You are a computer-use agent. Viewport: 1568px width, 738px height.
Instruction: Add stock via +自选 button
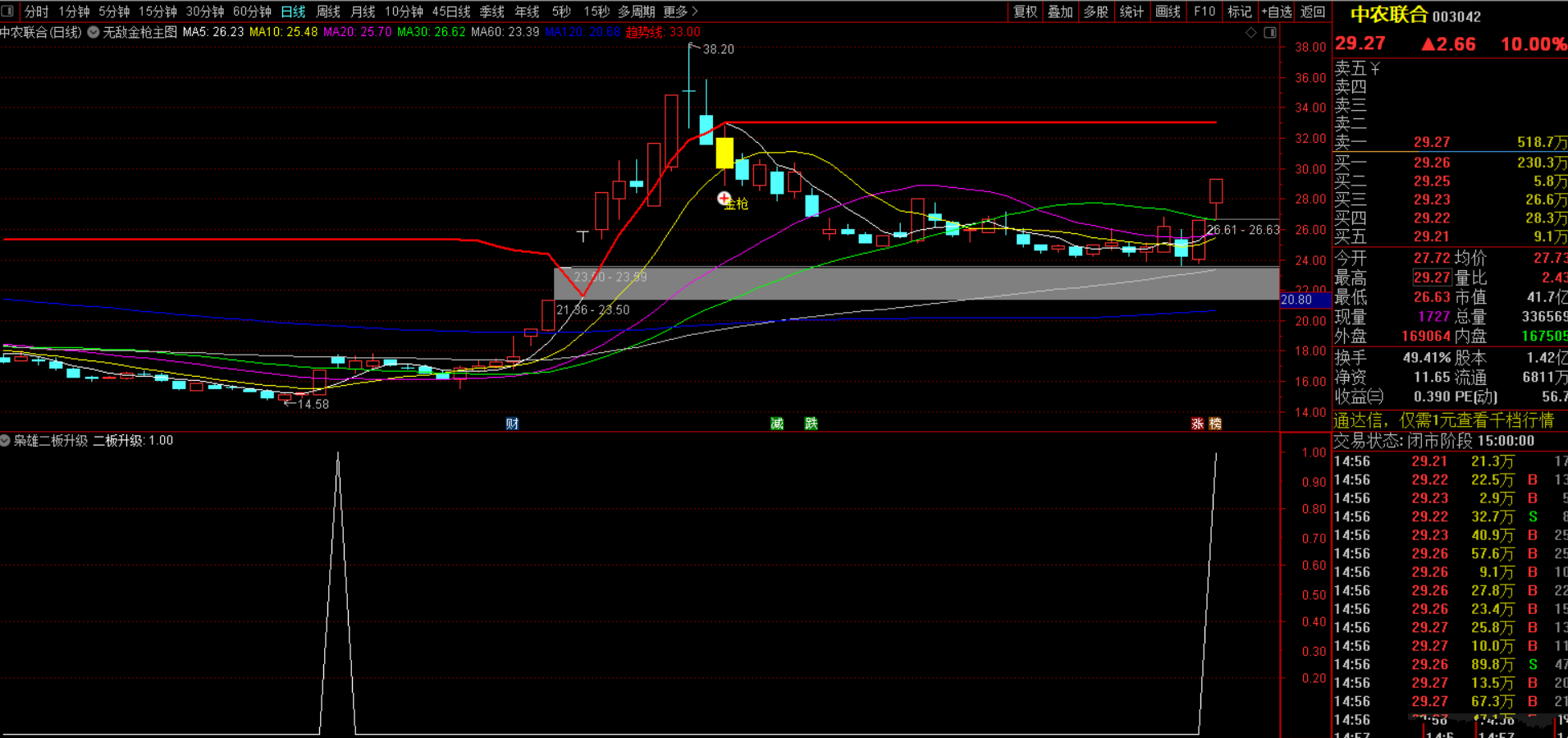pyautogui.click(x=1277, y=11)
